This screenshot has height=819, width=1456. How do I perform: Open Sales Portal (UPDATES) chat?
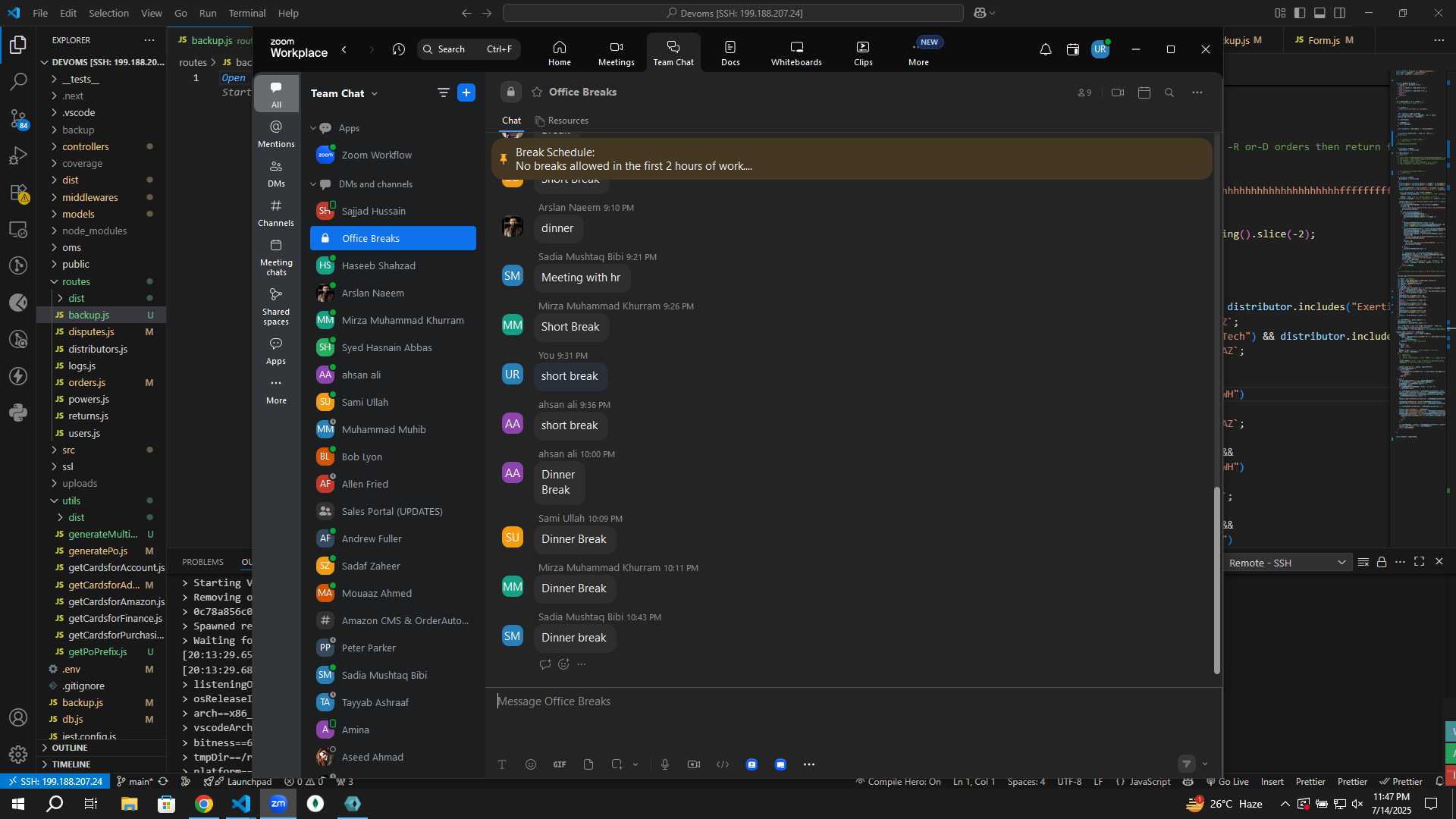(393, 511)
